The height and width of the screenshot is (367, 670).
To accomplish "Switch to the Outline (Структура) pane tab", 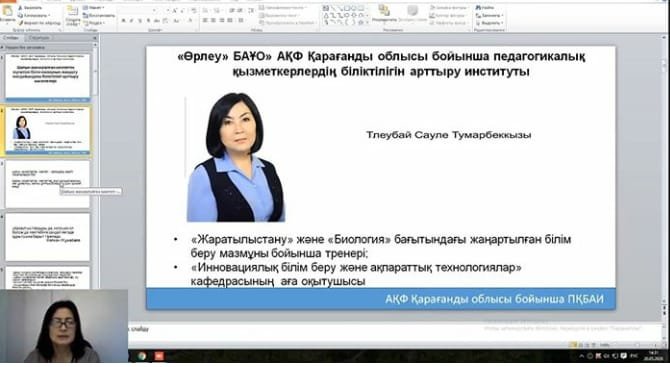I will 39,38.
